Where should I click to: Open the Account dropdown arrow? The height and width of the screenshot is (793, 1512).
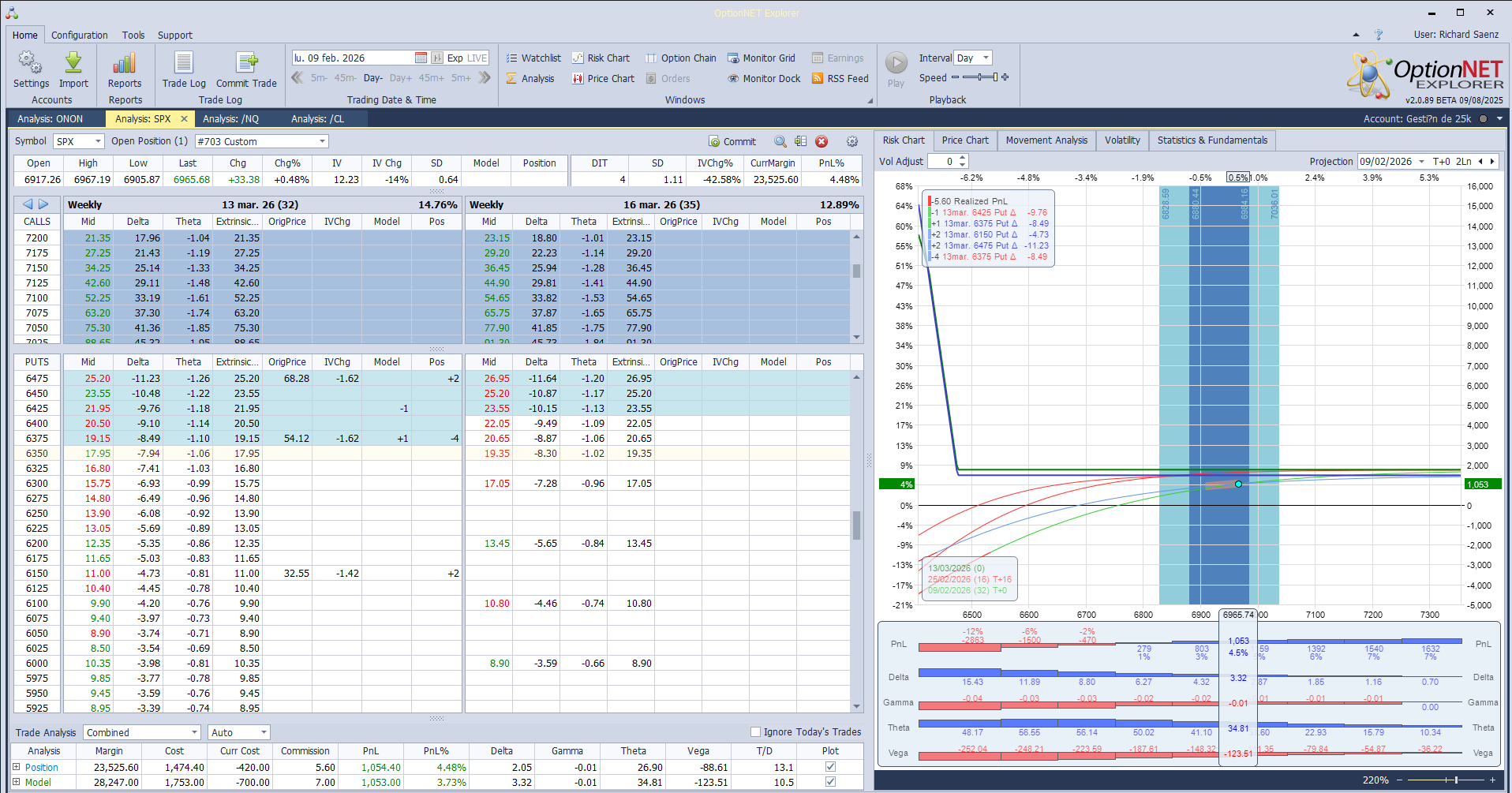coord(1499,118)
